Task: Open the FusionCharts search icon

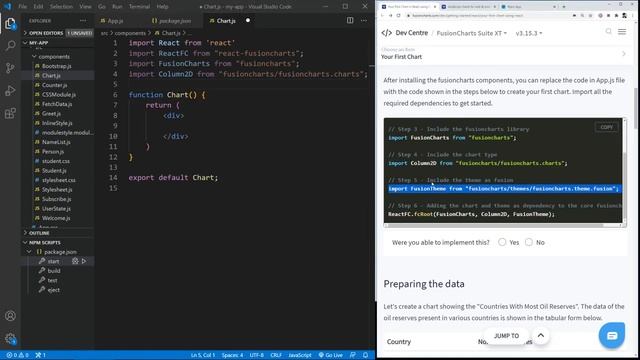Action: [x=608, y=31]
